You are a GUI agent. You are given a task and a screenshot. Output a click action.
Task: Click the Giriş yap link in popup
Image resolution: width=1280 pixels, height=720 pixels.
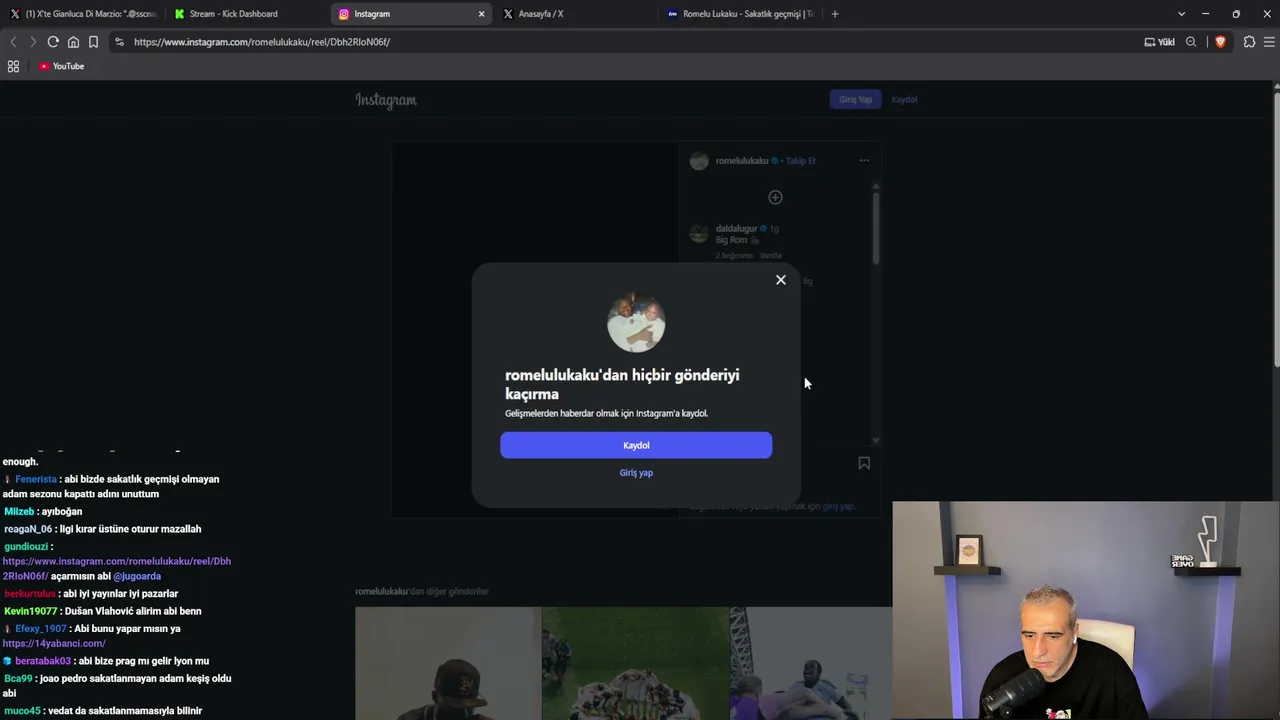click(636, 473)
